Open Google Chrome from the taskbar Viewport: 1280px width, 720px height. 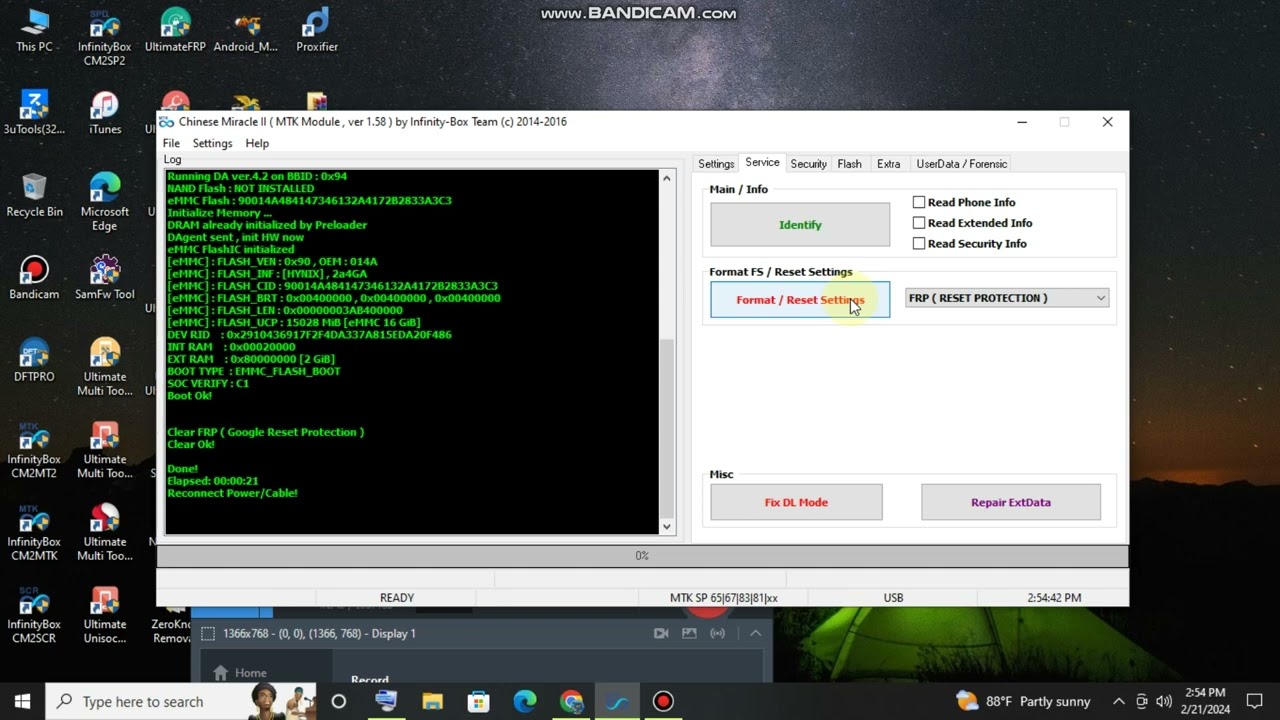pyautogui.click(x=571, y=701)
